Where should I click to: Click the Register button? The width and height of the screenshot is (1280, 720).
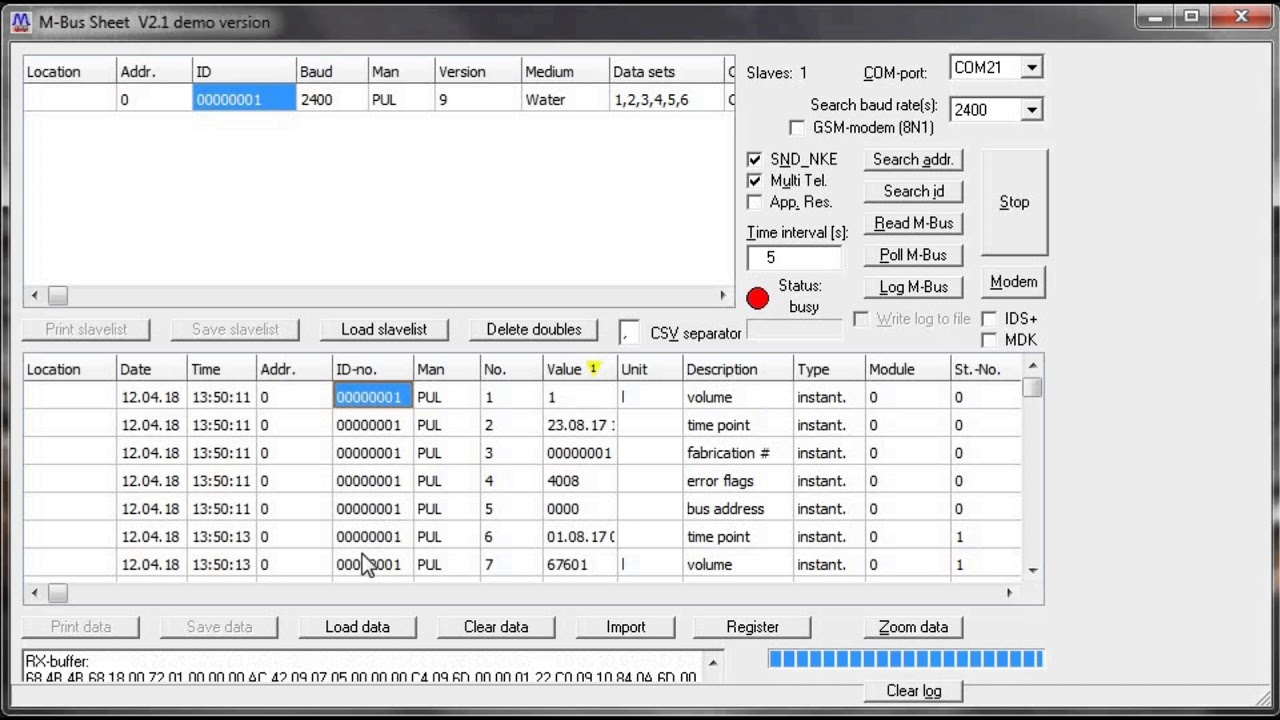(x=753, y=627)
